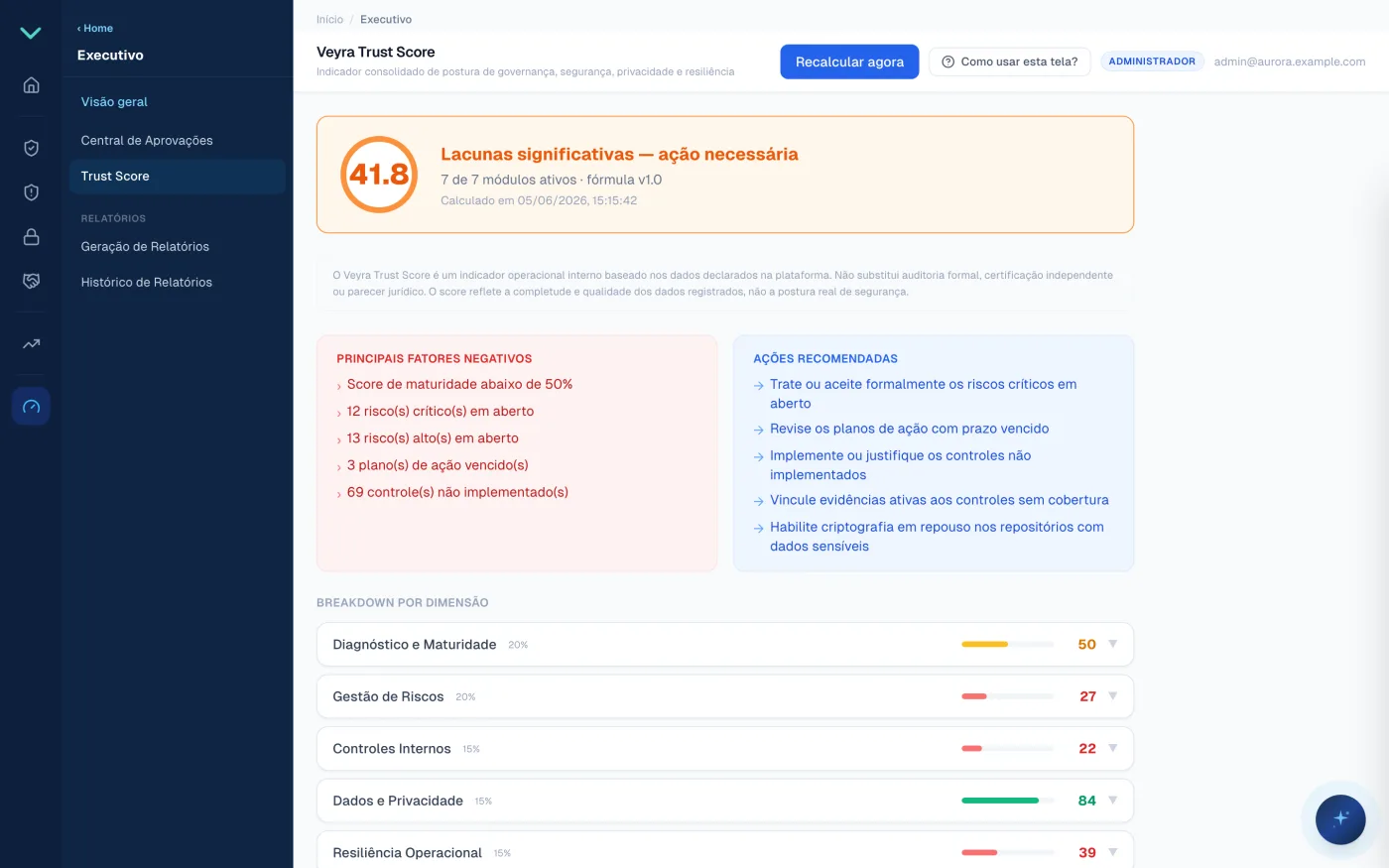Click '7 de 7 módulos ativos' text
1389x868 pixels.
[509, 181]
